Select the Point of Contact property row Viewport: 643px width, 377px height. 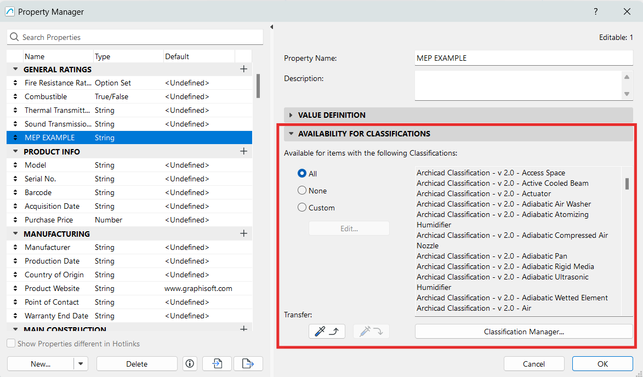(129, 302)
